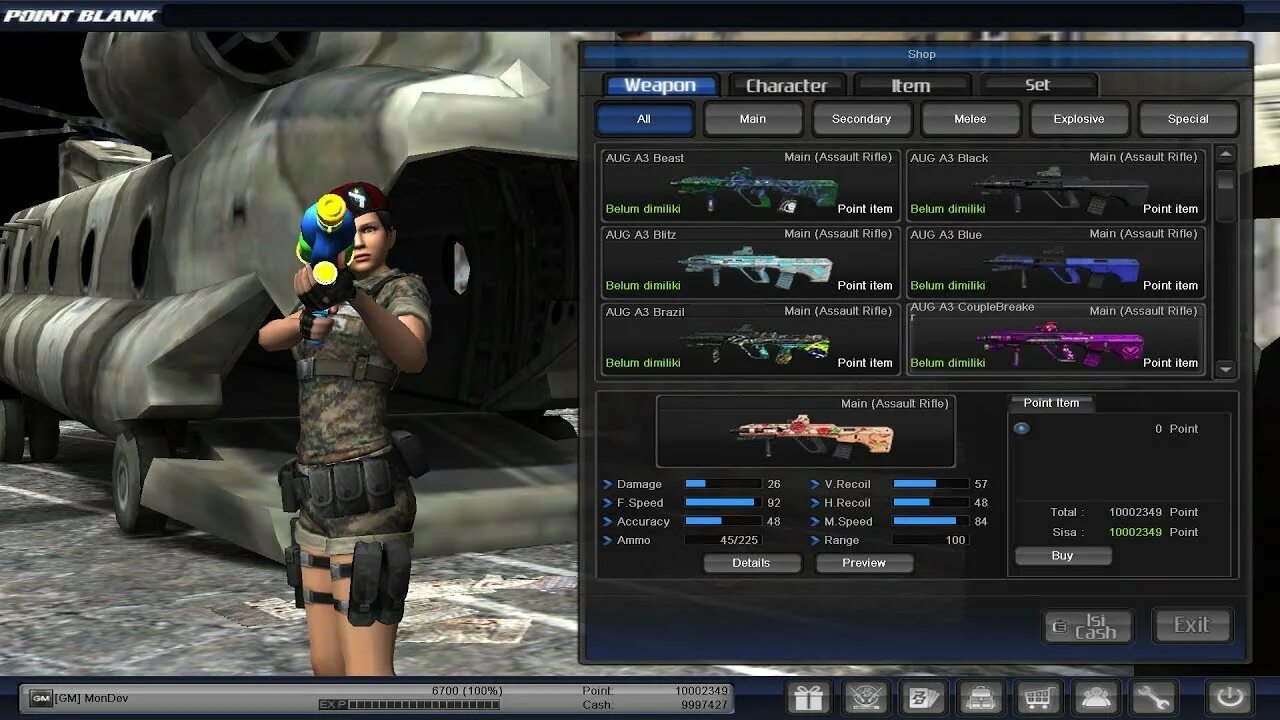Click the player name MonDev
This screenshot has width=1280, height=720.
click(x=106, y=698)
